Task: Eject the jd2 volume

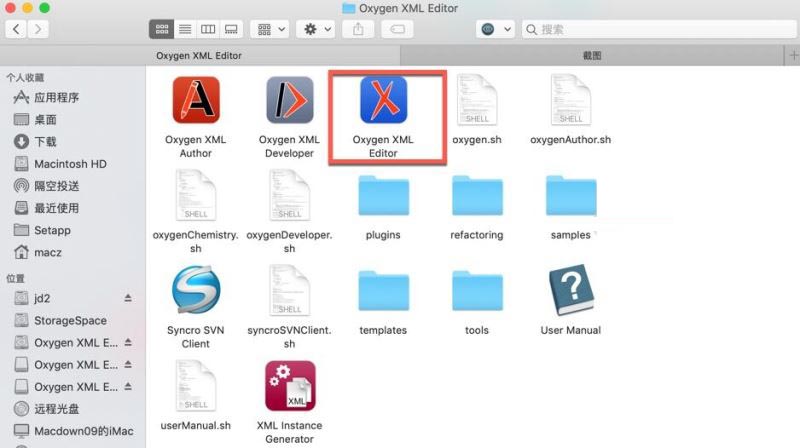Action: tap(128, 298)
